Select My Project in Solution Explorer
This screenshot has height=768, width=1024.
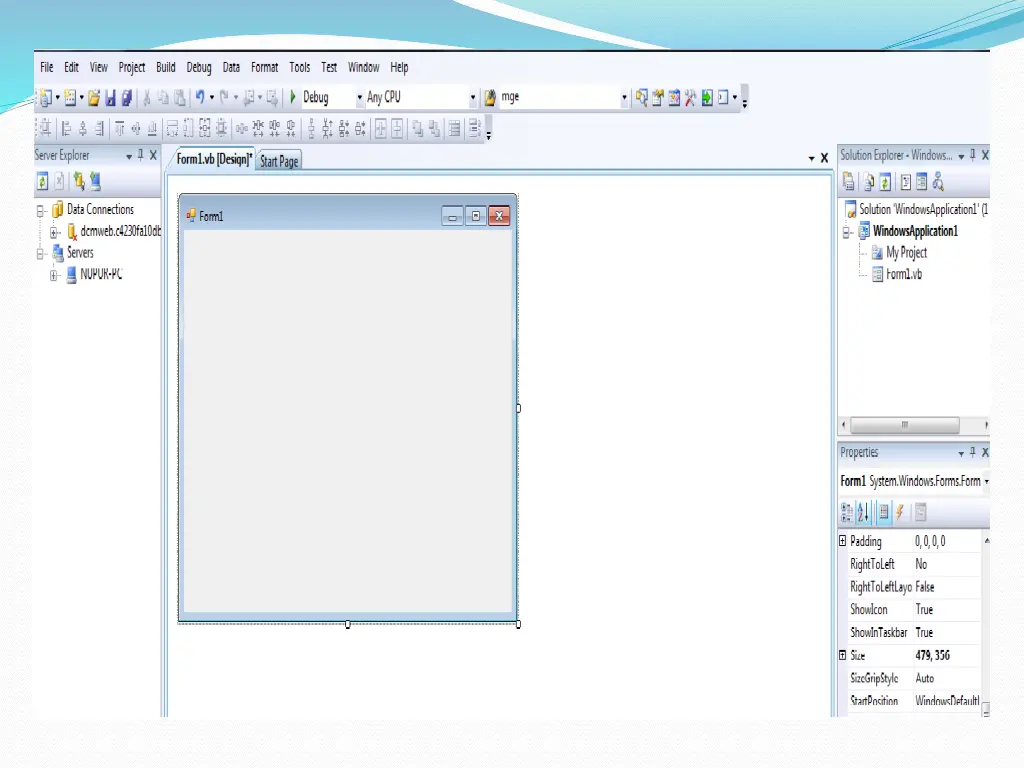[x=906, y=253]
